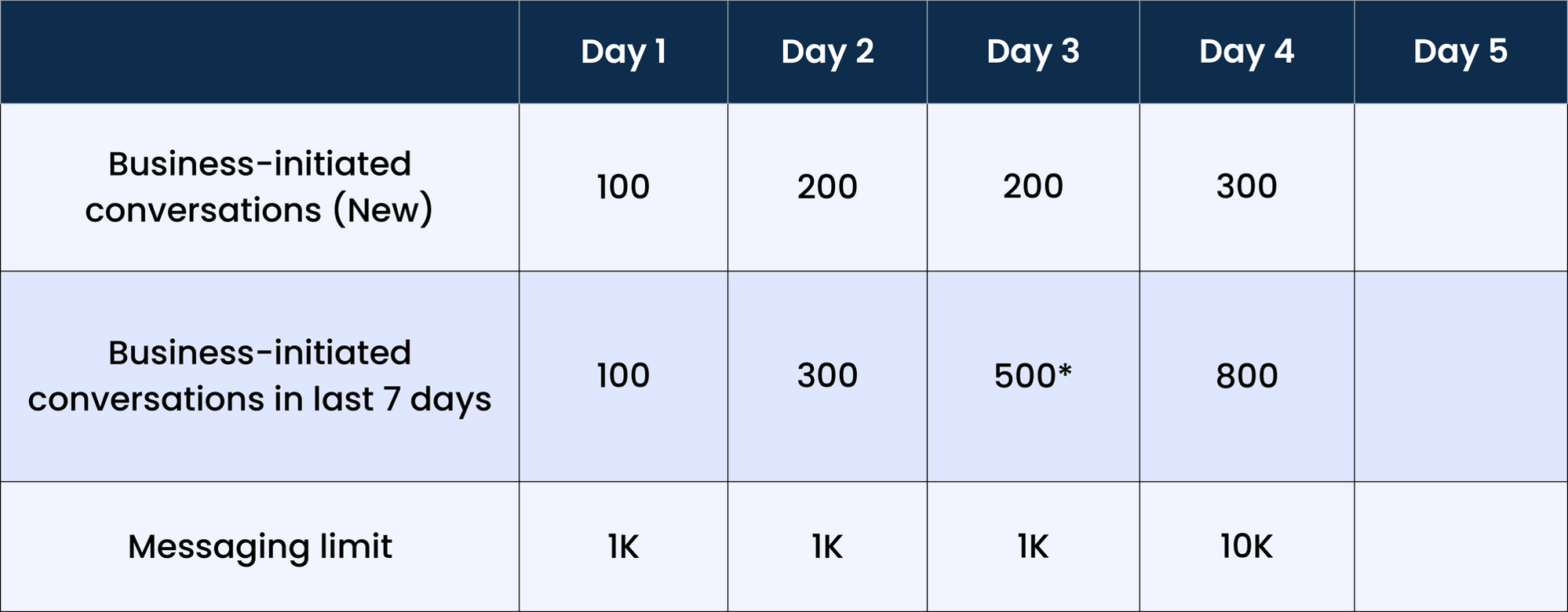Click the Day 5 column header
Viewport: 1568px width, 612px height.
pos(1460,52)
